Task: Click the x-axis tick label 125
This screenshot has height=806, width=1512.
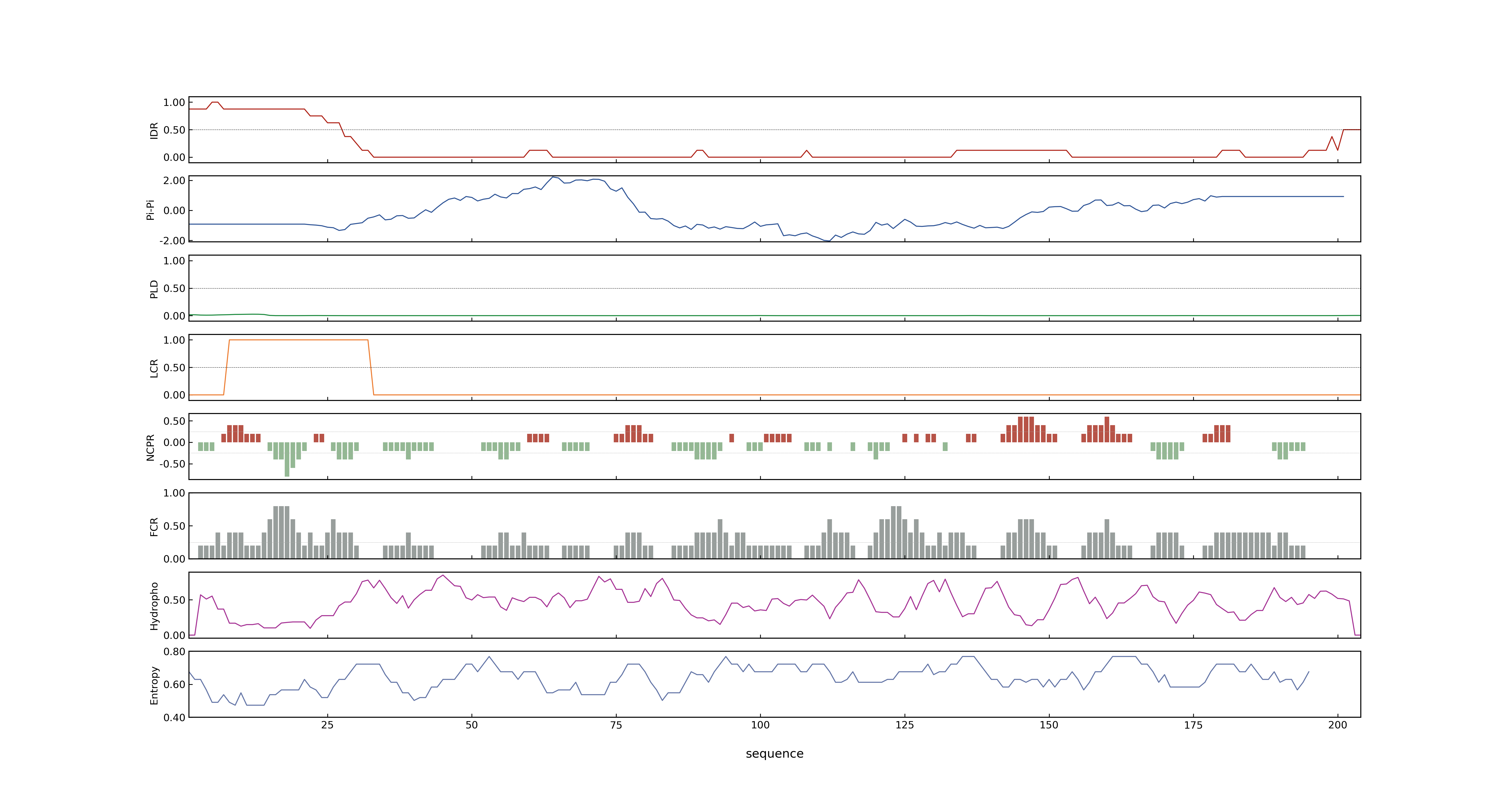Action: tap(905, 725)
